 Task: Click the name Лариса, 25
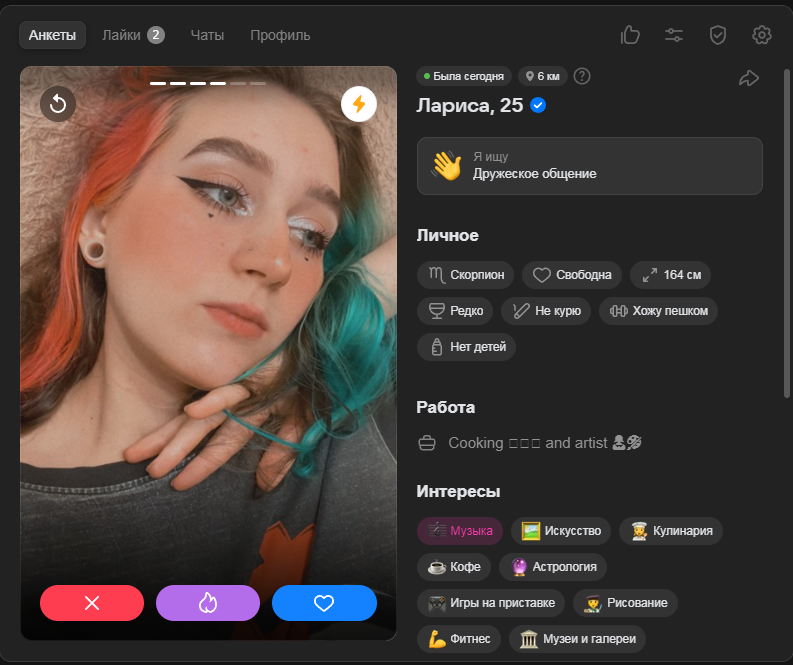pyautogui.click(x=470, y=105)
